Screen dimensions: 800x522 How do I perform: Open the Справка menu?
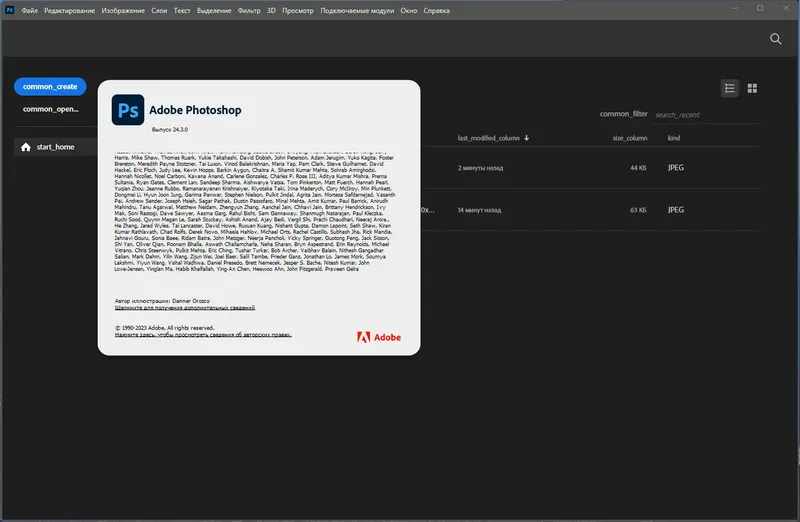point(436,10)
